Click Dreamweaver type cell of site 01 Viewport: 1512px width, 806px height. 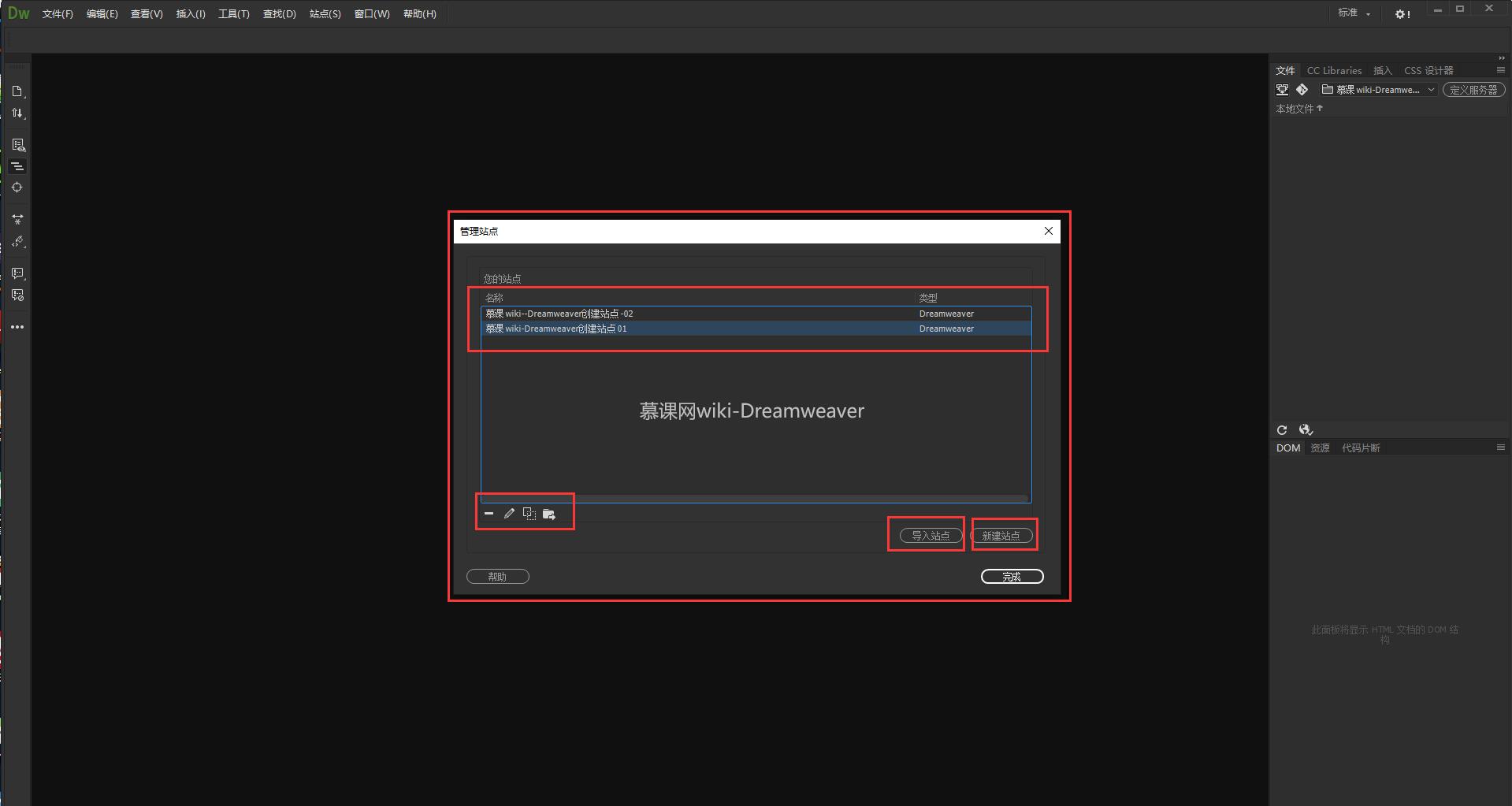click(946, 329)
